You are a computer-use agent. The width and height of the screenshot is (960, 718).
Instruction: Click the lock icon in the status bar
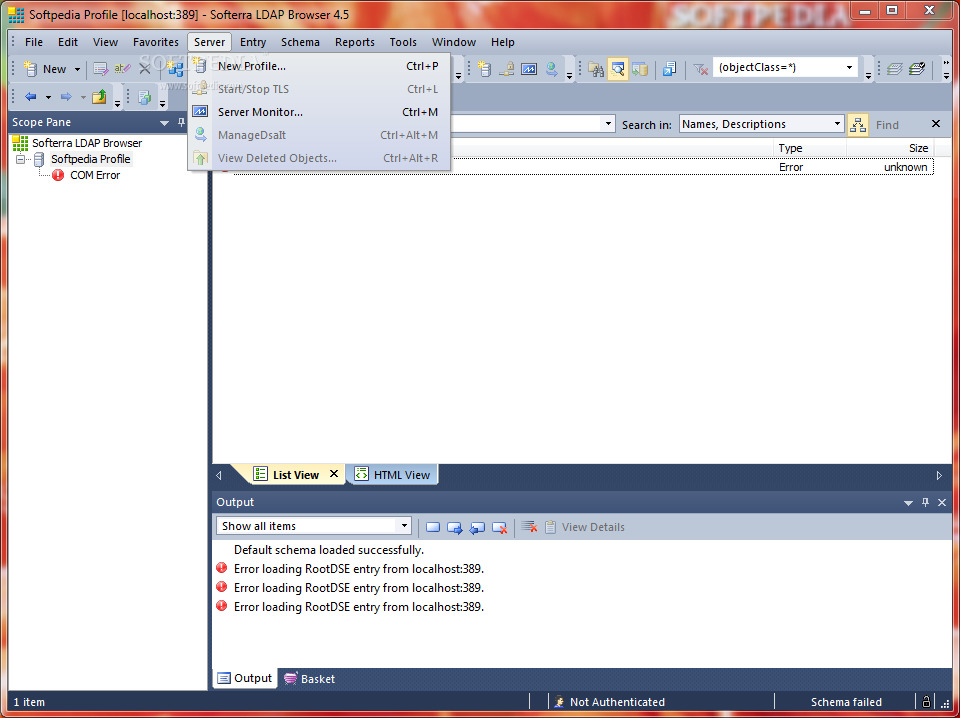point(926,701)
